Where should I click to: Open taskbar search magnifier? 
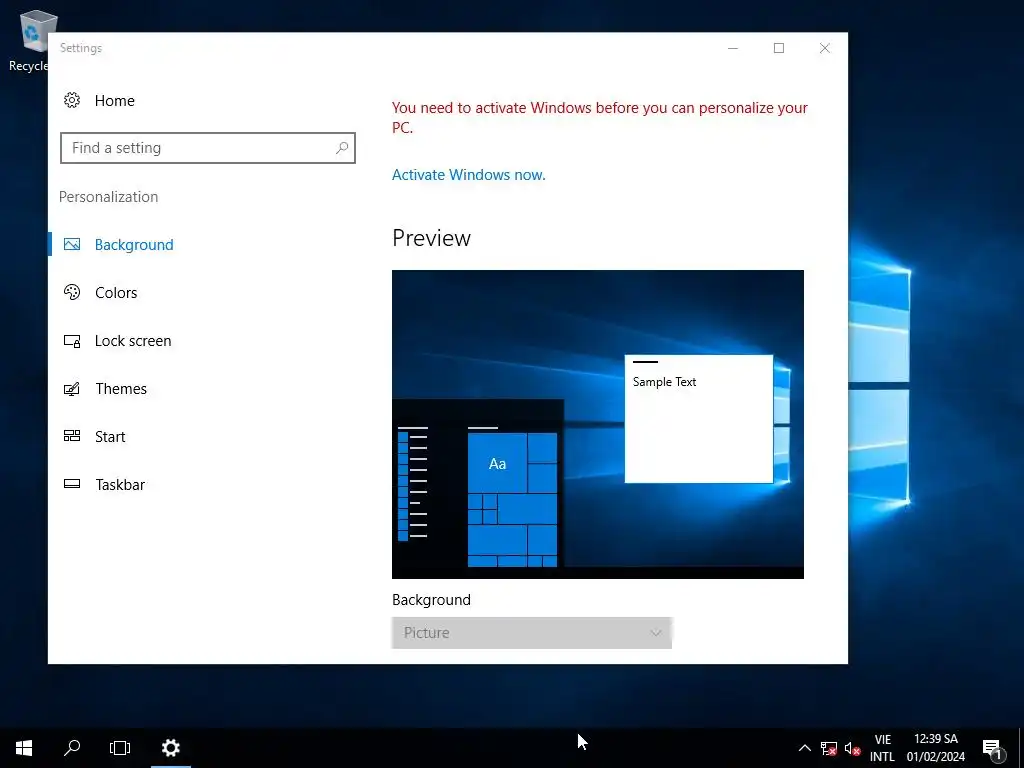coord(72,748)
